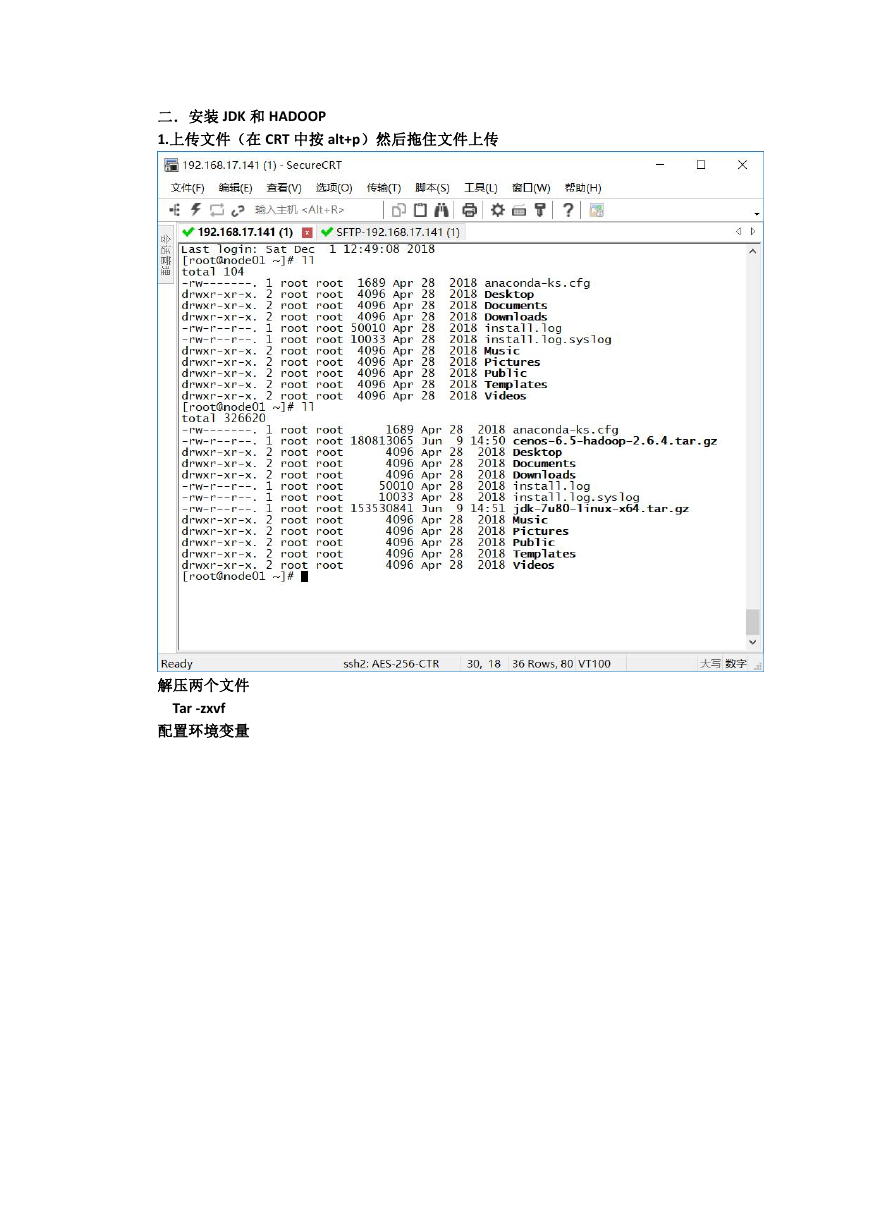869x1228 pixels.
Task: Click the SecureCRT icon in the title bar
Action: [x=172, y=165]
